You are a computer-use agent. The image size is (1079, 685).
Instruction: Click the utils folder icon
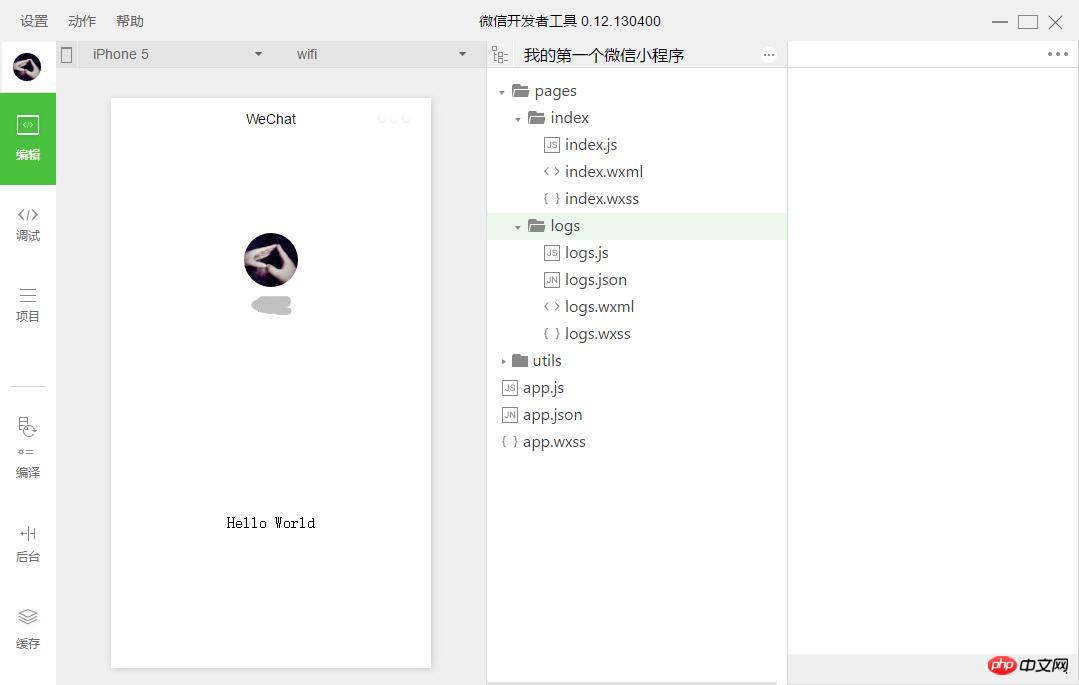(x=520, y=360)
